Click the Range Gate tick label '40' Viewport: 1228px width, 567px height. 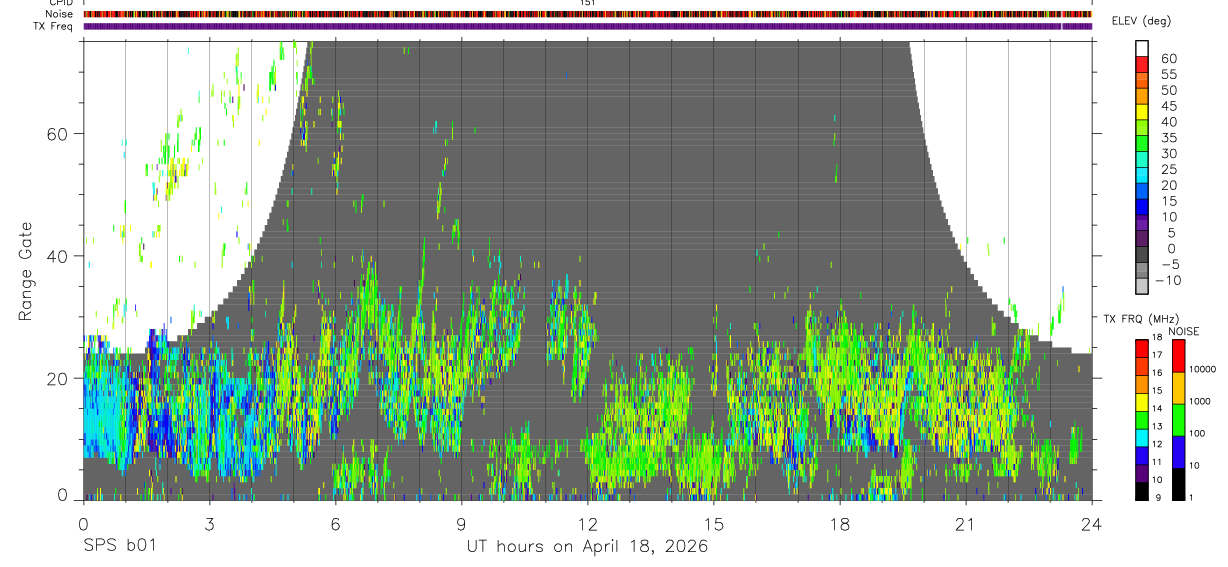tap(58, 256)
